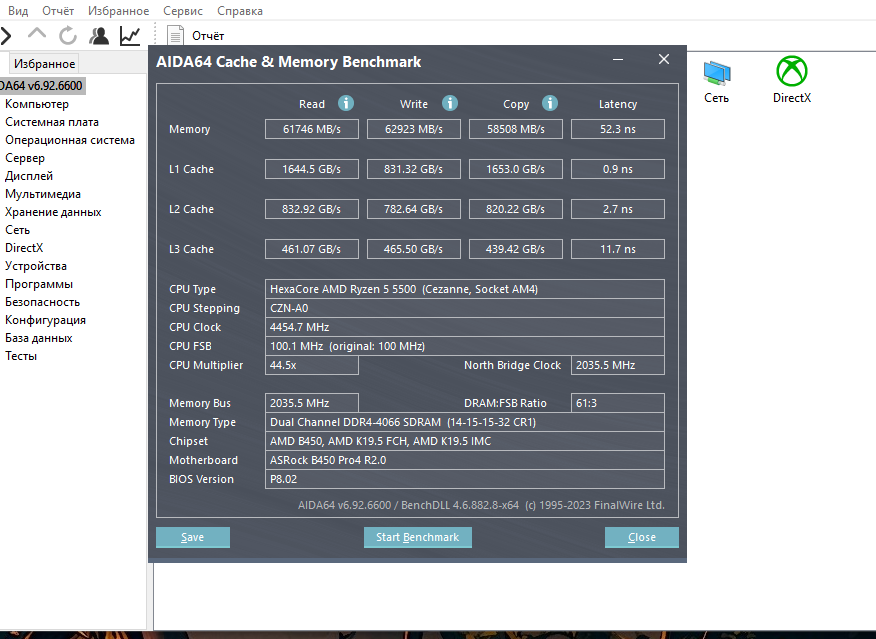876x639 pixels.
Task: Select Операционная система in the tree
Action: click(70, 140)
